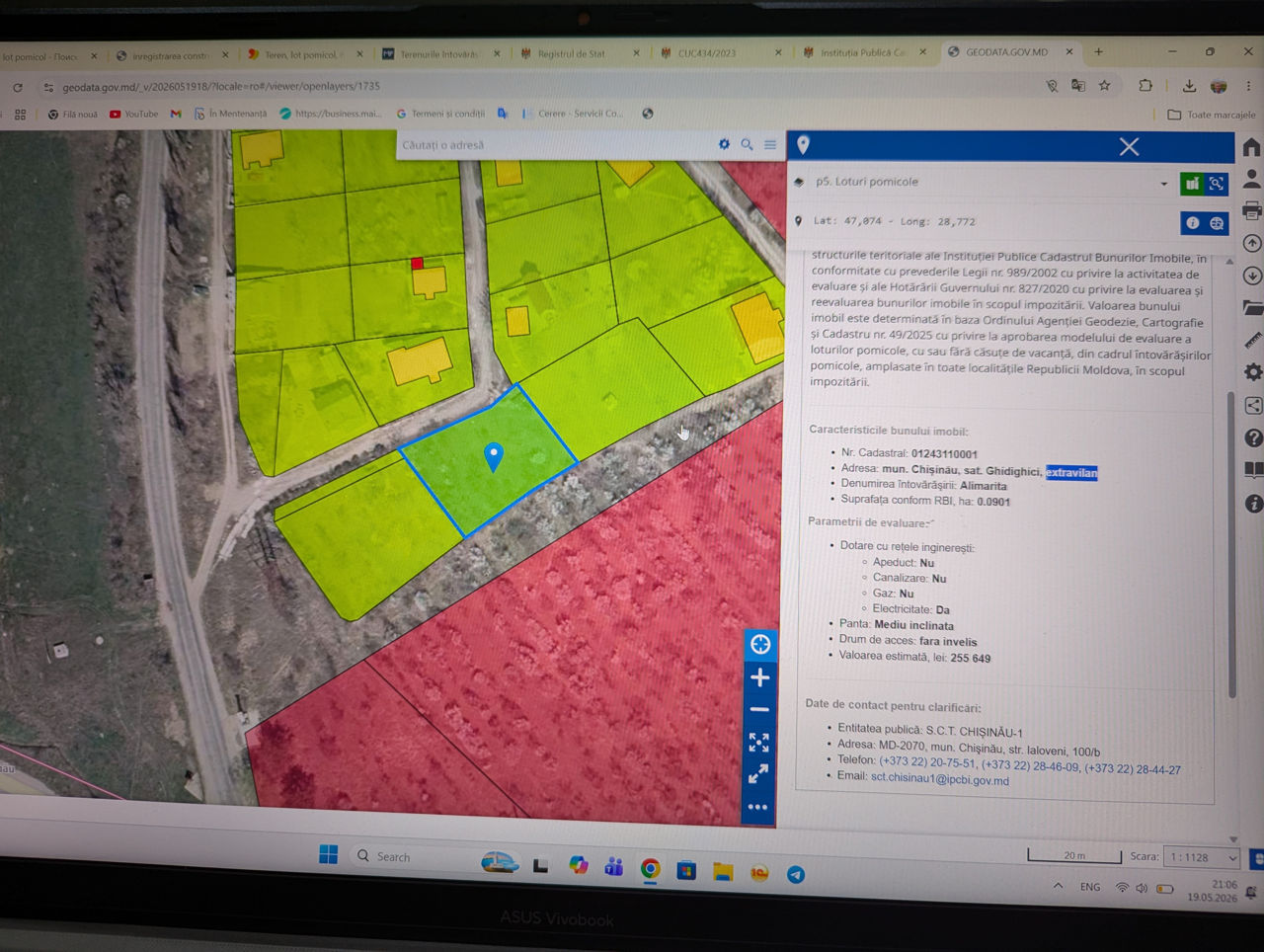Screen dimensions: 1264x952
Task: Open the user account icon in sidebar
Action: tap(1252, 179)
